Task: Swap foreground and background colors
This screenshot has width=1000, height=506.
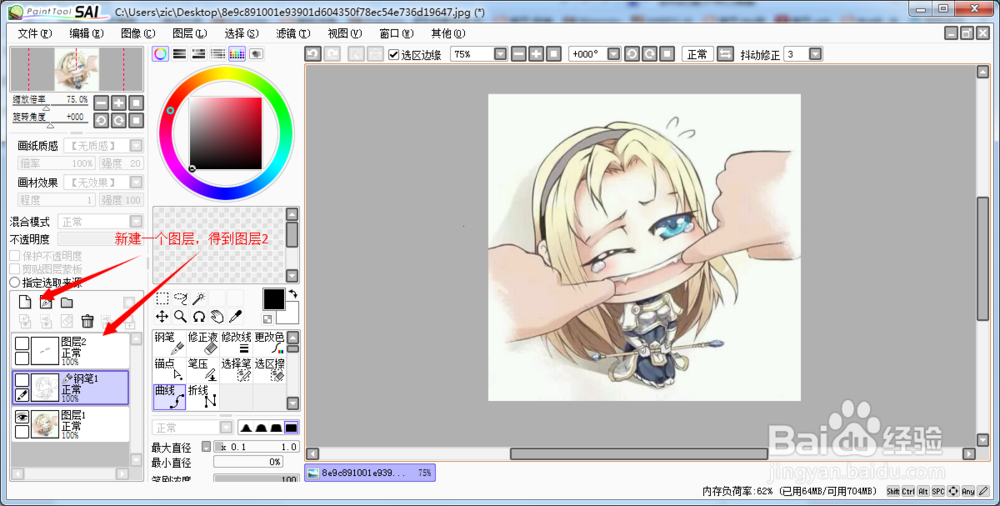Action: (x=293, y=294)
